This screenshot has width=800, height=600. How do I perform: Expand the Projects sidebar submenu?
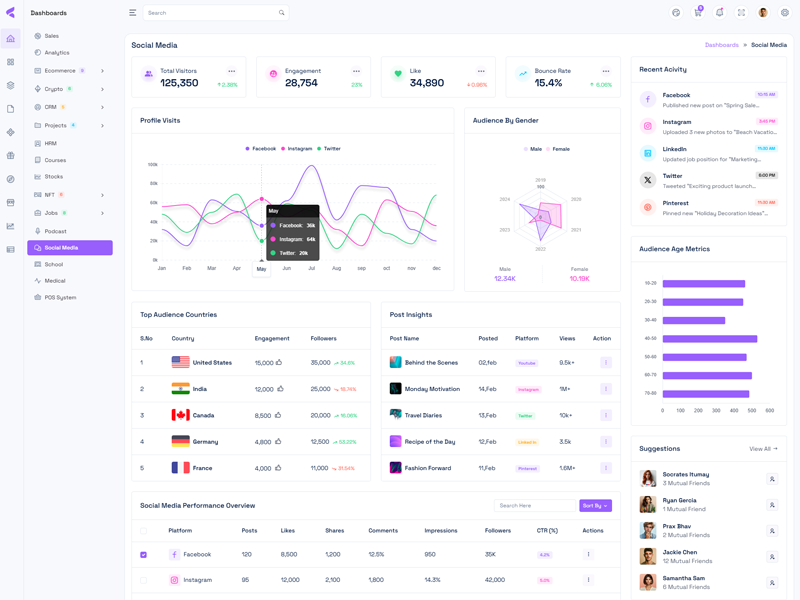(x=102, y=126)
